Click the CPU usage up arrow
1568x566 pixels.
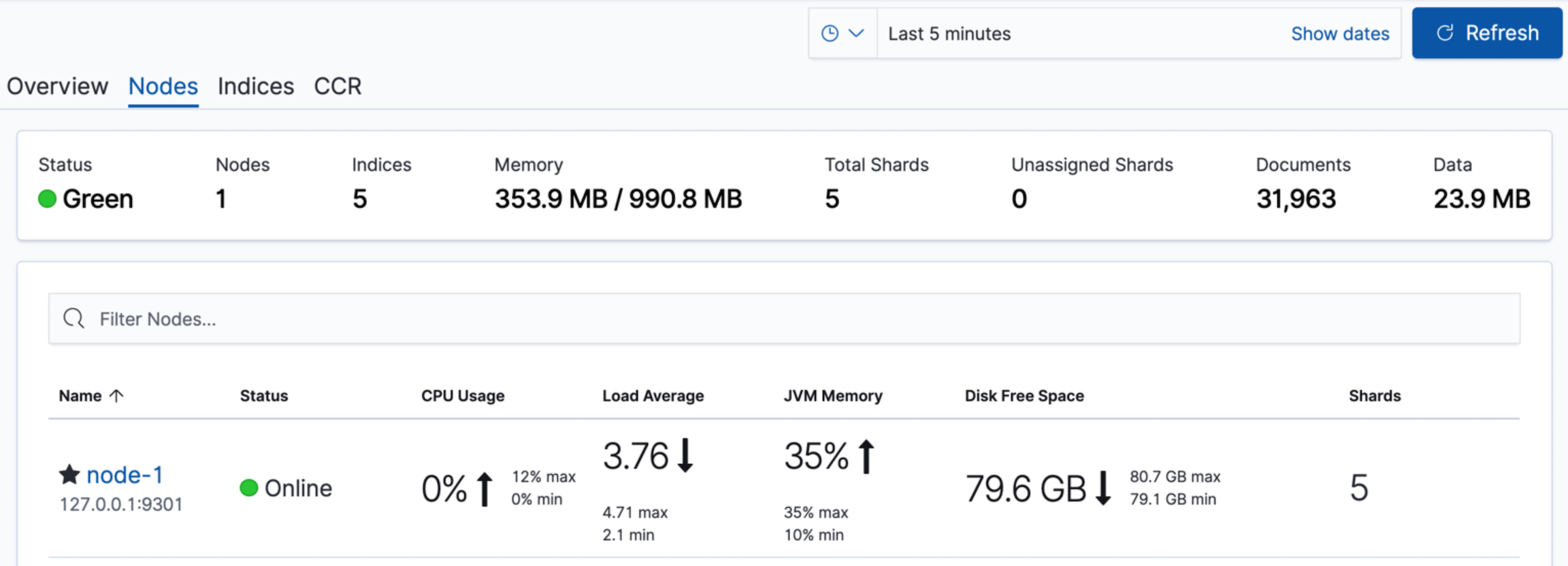click(x=485, y=489)
